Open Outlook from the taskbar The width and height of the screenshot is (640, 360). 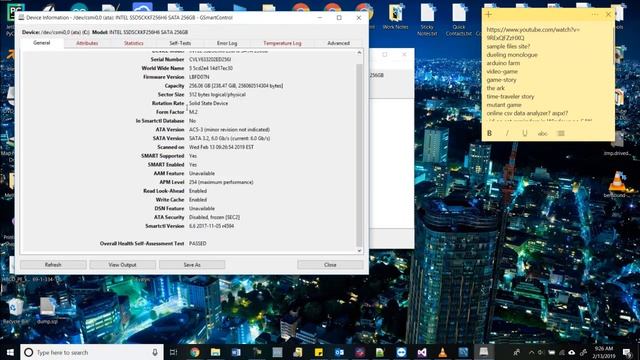tap(340, 352)
